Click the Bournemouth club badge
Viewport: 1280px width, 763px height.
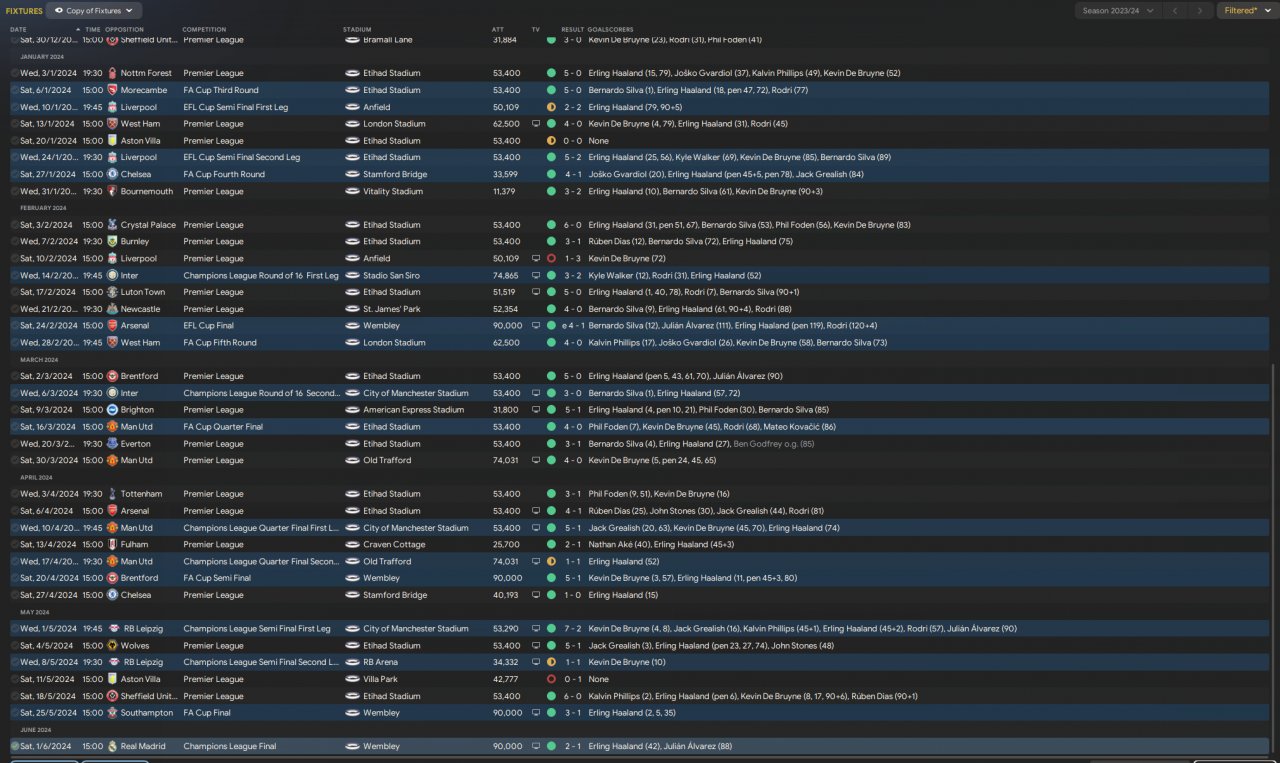point(112,191)
